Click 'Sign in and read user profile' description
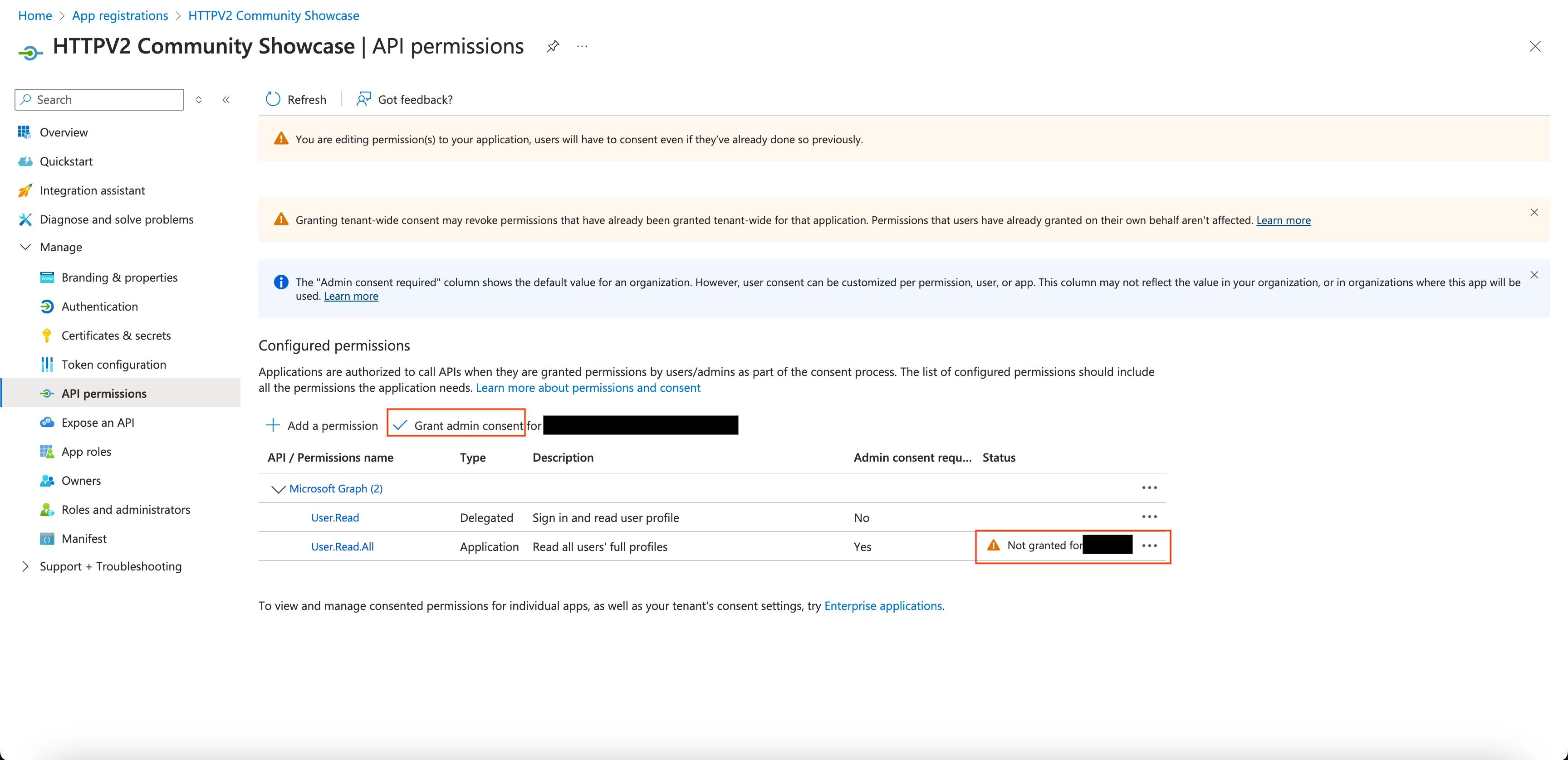Image resolution: width=1568 pixels, height=760 pixels. pyautogui.click(x=606, y=518)
